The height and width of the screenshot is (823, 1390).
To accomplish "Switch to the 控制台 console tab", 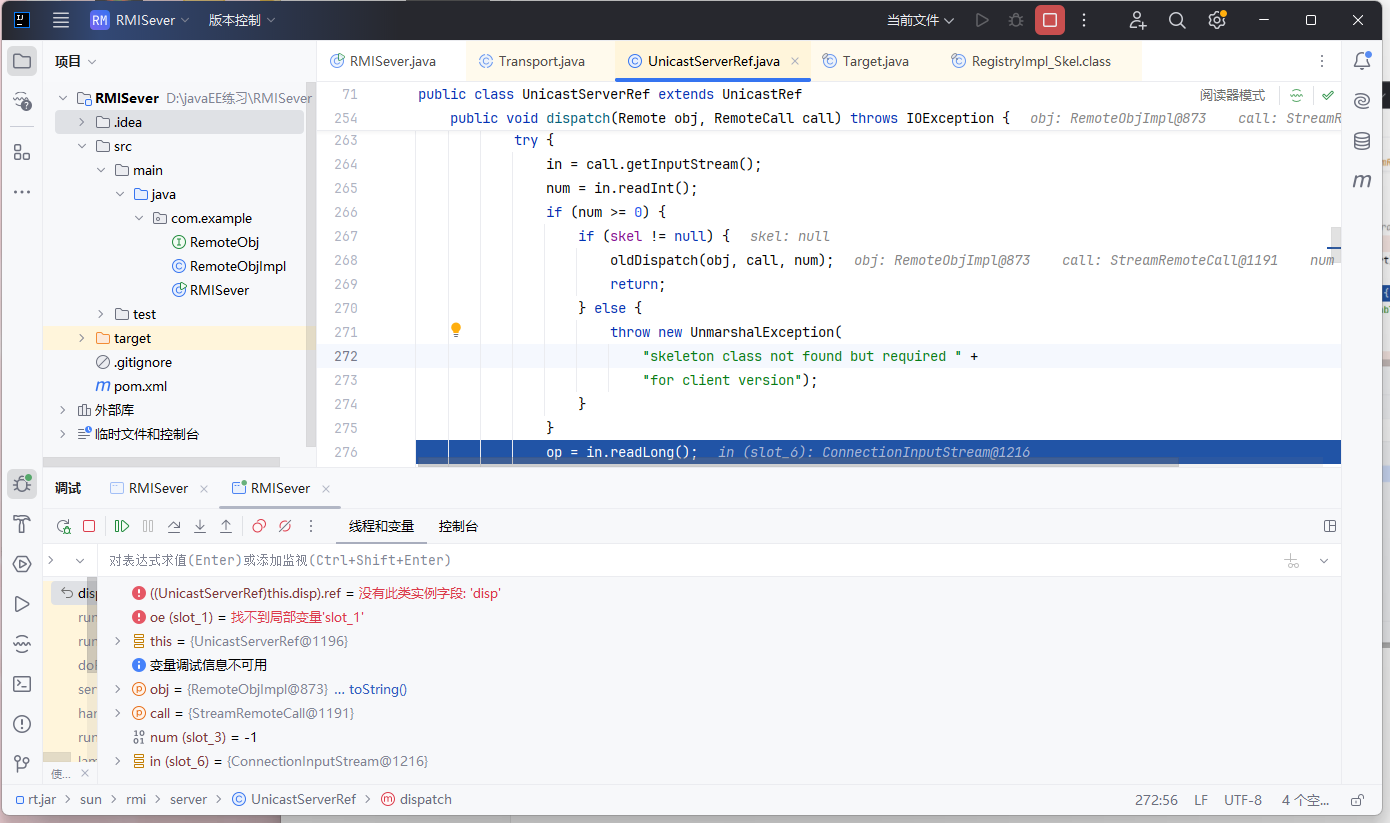I will (x=458, y=526).
